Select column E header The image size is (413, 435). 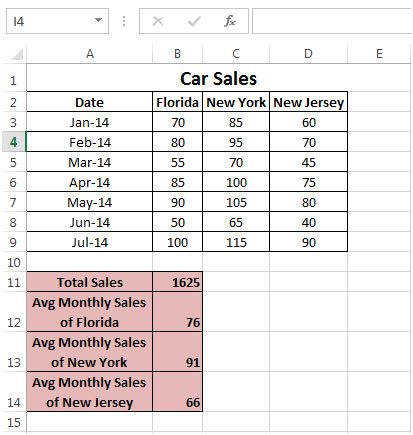pyautogui.click(x=379, y=54)
